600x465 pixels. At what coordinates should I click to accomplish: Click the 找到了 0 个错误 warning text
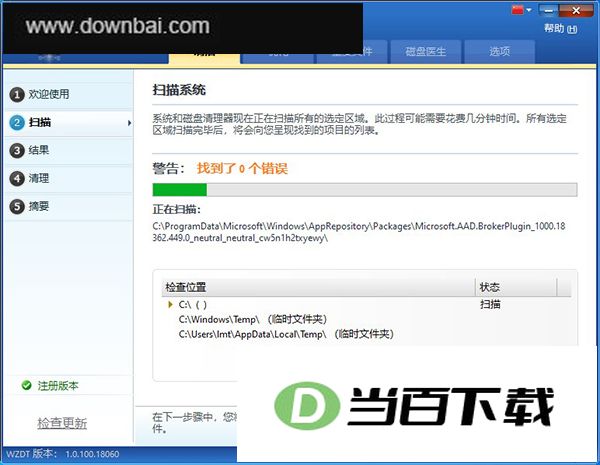(x=242, y=168)
